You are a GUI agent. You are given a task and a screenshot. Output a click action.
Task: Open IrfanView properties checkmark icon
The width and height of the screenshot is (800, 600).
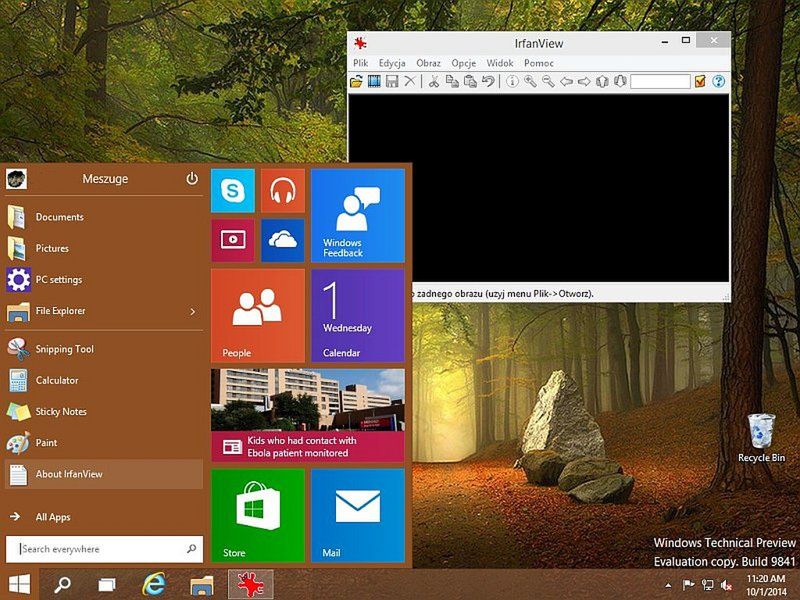point(700,81)
